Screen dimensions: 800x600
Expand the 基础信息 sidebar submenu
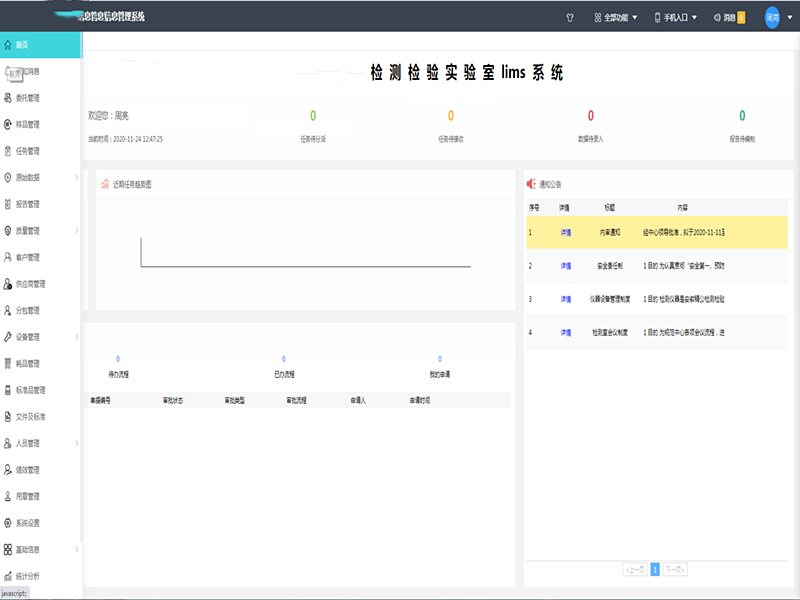77,549
